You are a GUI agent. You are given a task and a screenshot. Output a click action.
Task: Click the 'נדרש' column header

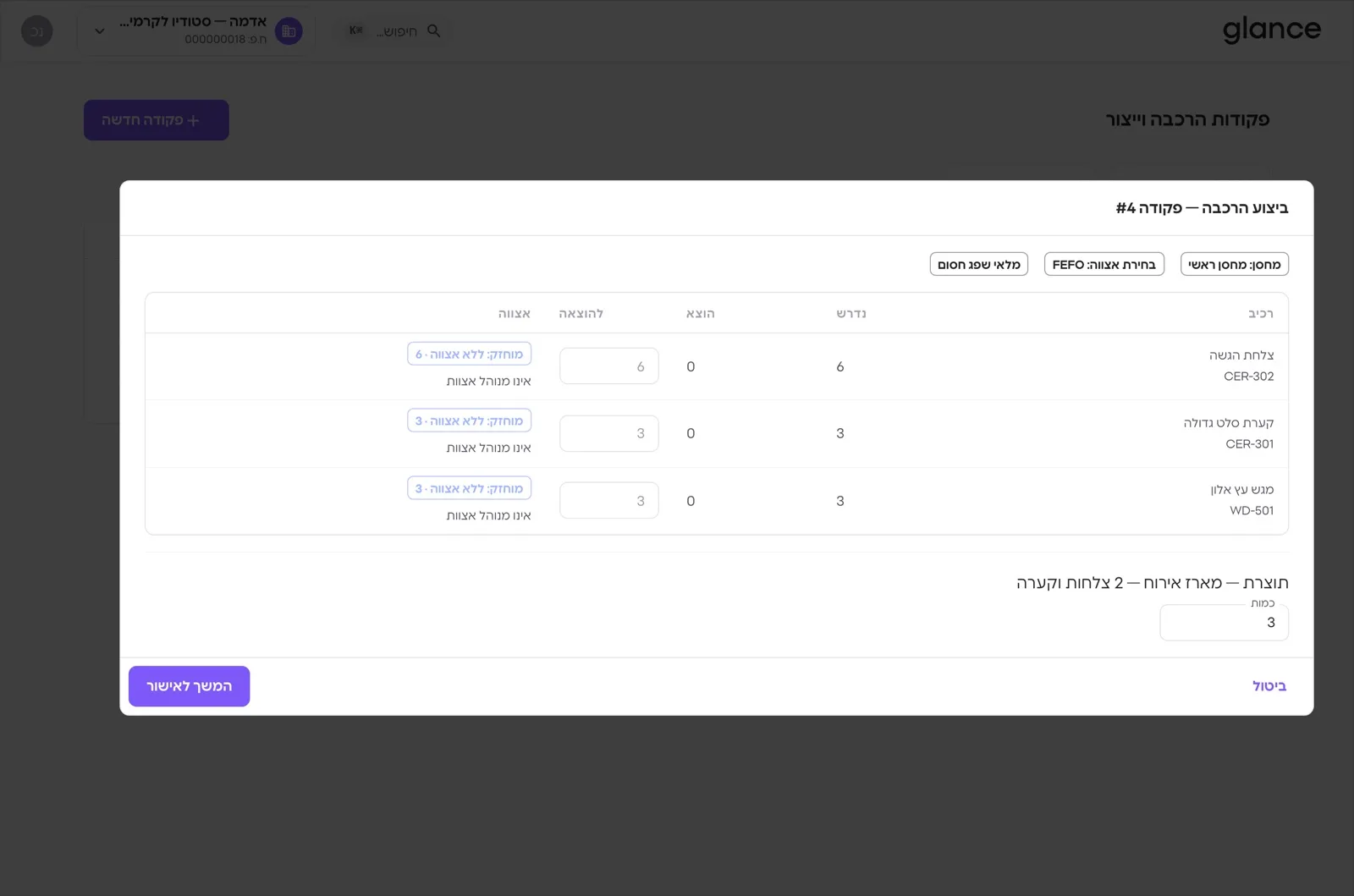point(851,313)
